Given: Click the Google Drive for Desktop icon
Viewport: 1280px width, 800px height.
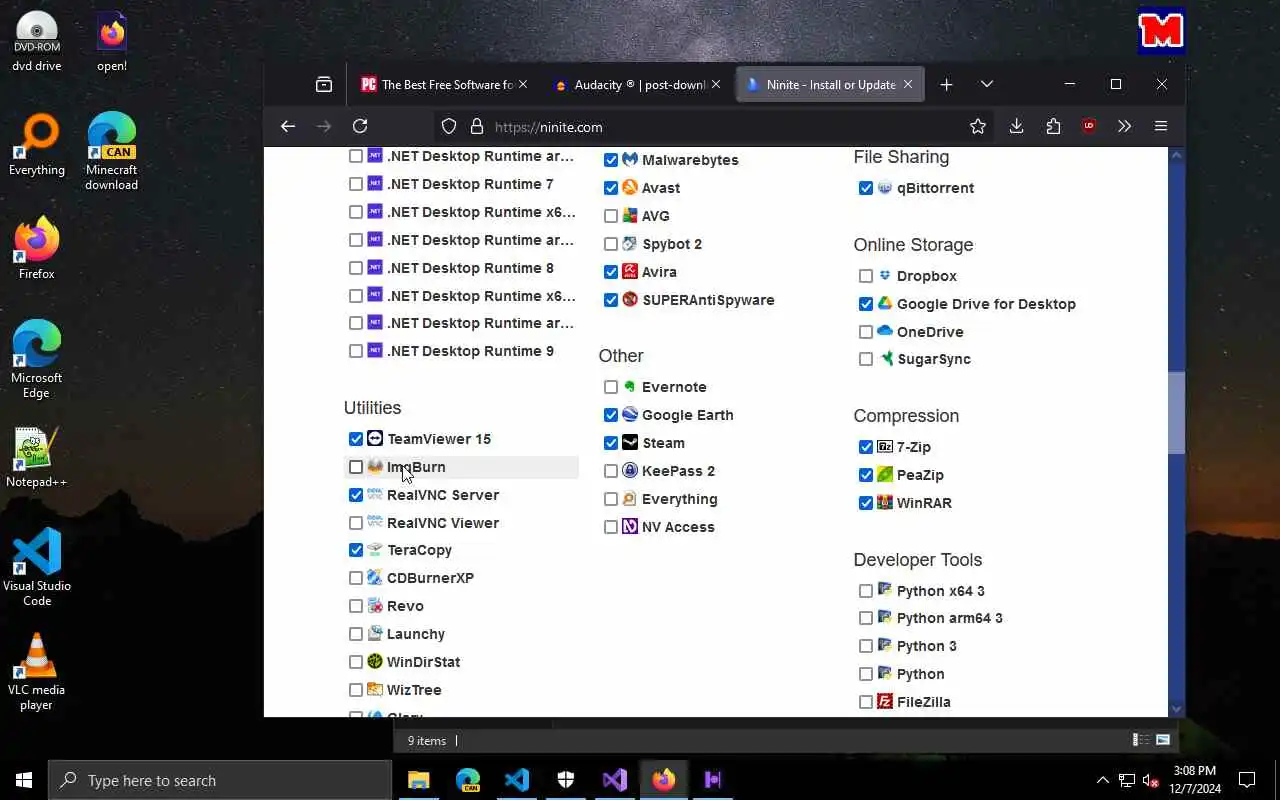Looking at the screenshot, I should click(885, 304).
